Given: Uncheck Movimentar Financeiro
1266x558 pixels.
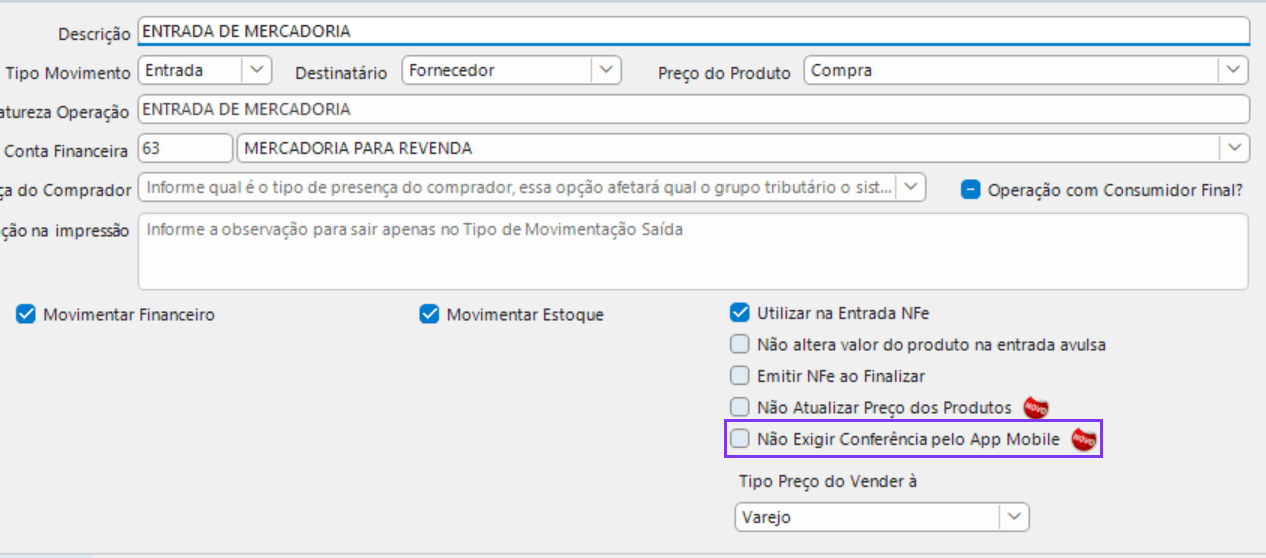Looking at the screenshot, I should click(26, 314).
